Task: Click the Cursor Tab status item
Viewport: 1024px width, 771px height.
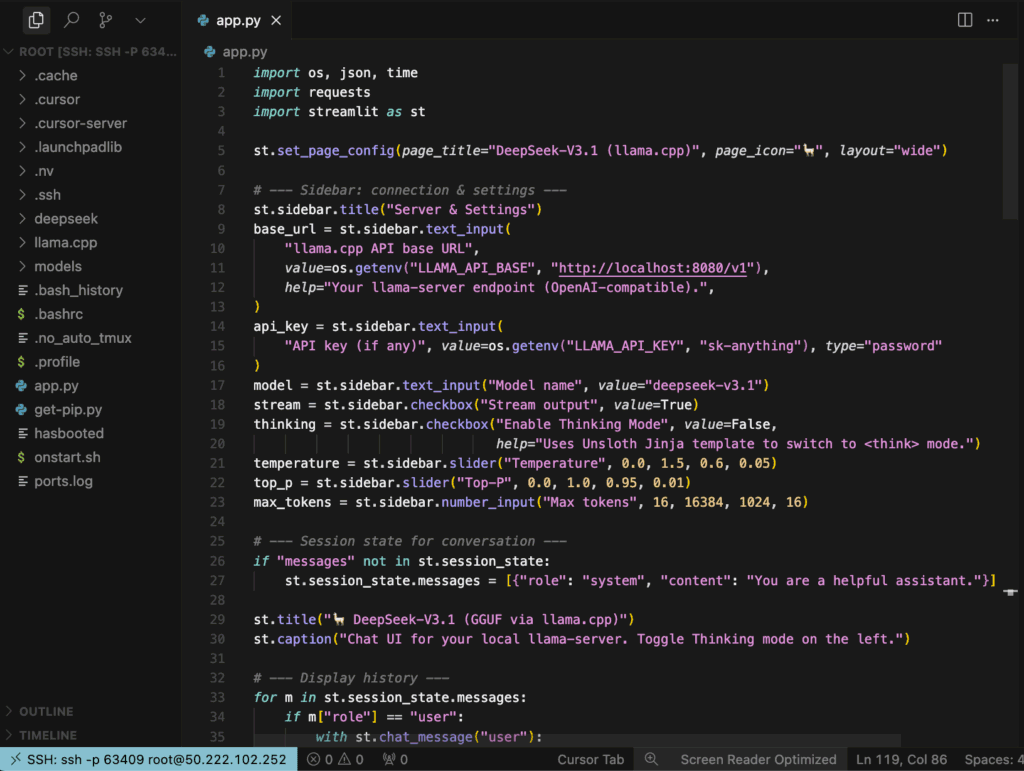Action: [590, 759]
